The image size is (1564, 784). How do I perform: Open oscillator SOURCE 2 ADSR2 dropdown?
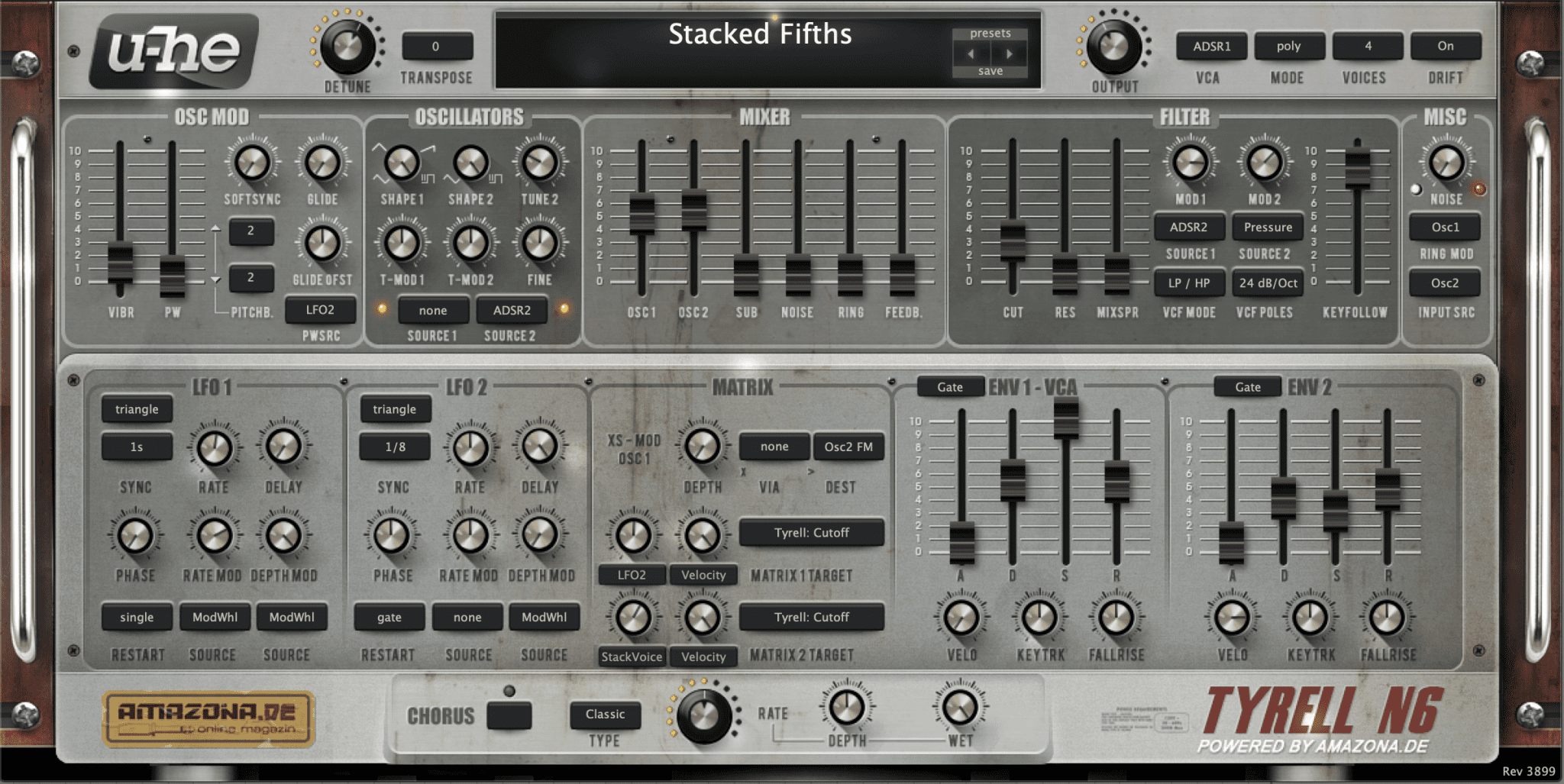[511, 311]
